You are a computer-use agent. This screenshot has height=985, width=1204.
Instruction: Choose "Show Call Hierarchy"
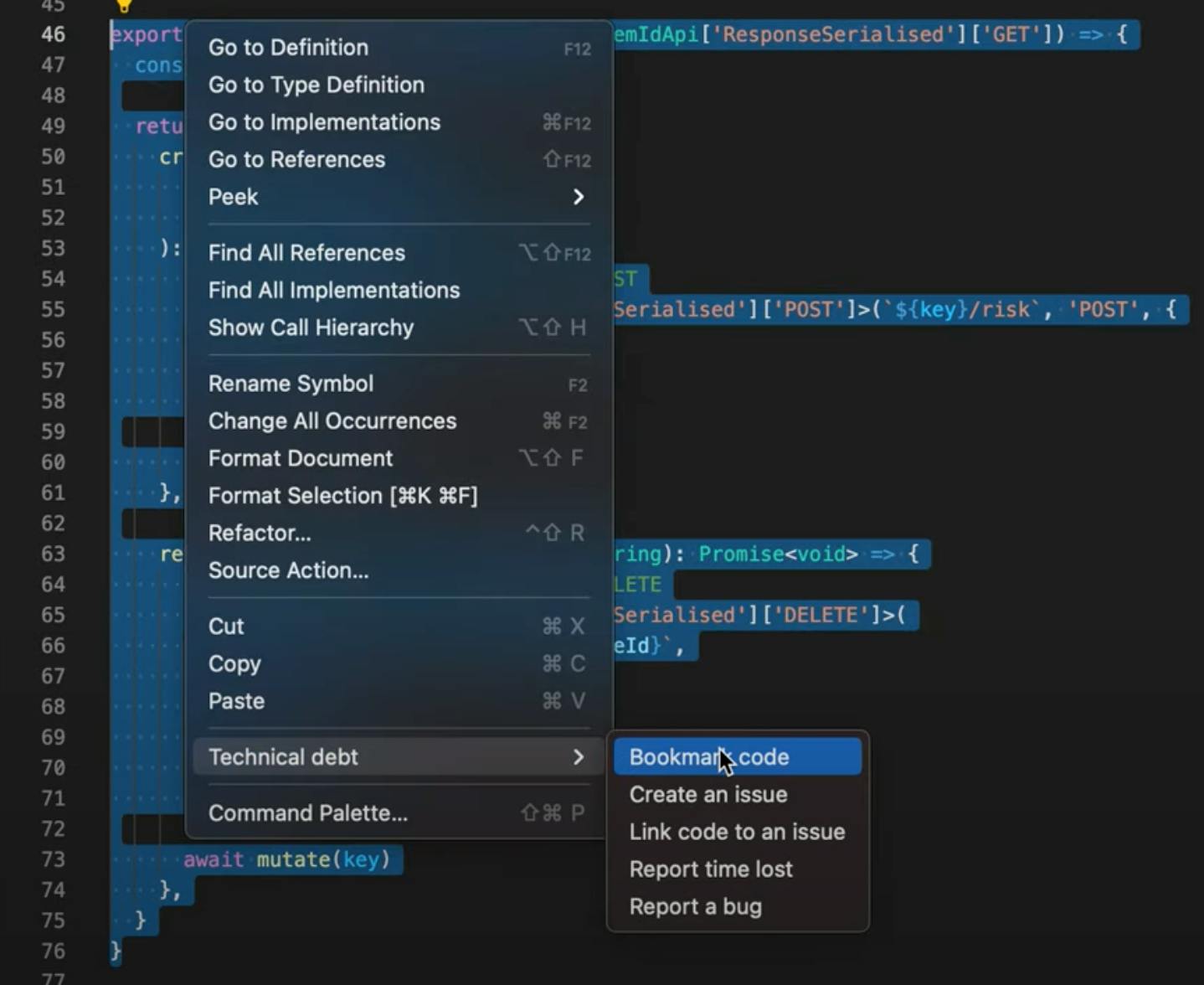click(311, 327)
